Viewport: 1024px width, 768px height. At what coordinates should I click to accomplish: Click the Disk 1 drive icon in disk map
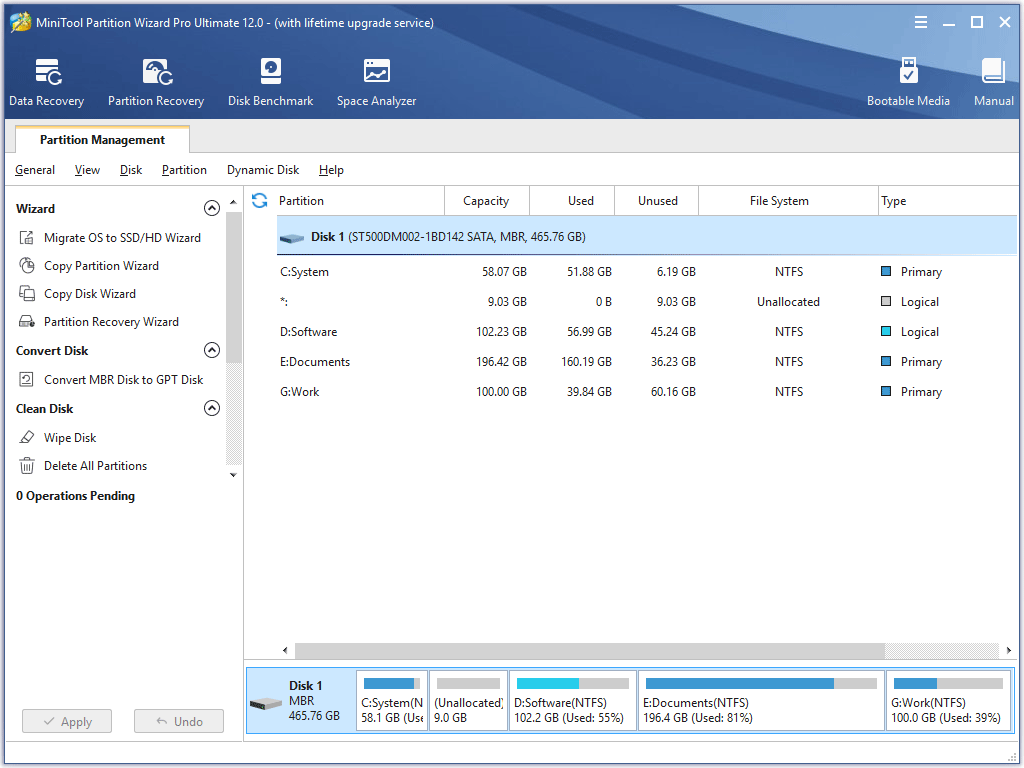click(266, 704)
